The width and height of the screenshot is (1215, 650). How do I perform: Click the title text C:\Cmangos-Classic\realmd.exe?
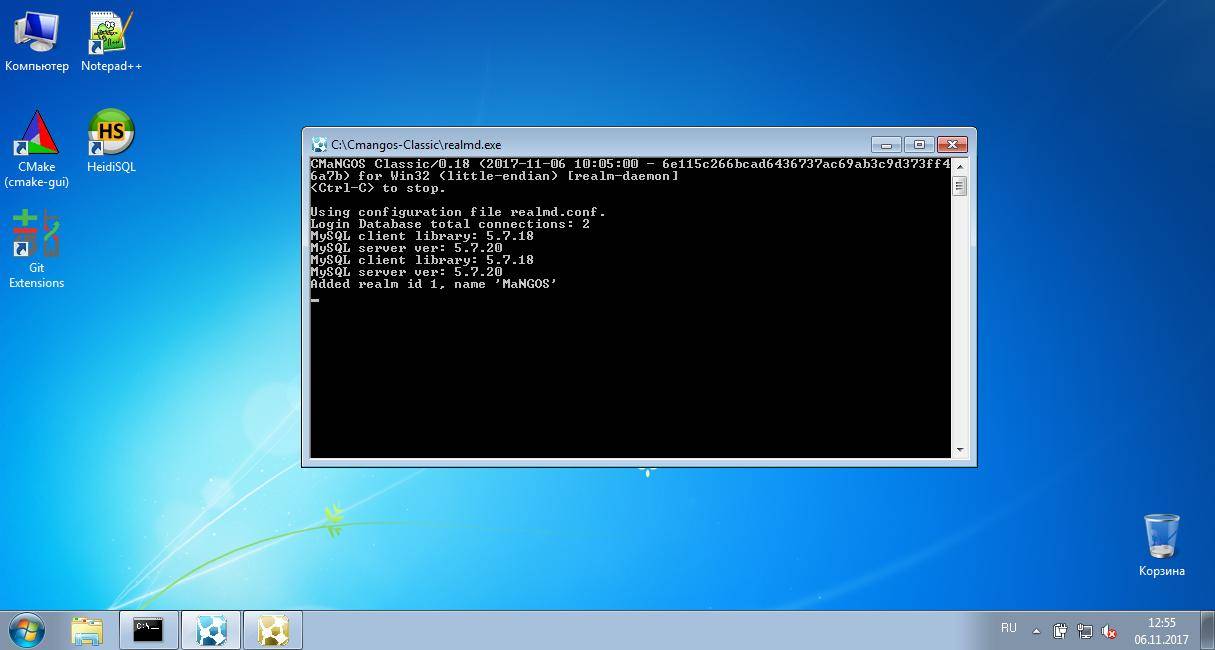[x=416, y=145]
